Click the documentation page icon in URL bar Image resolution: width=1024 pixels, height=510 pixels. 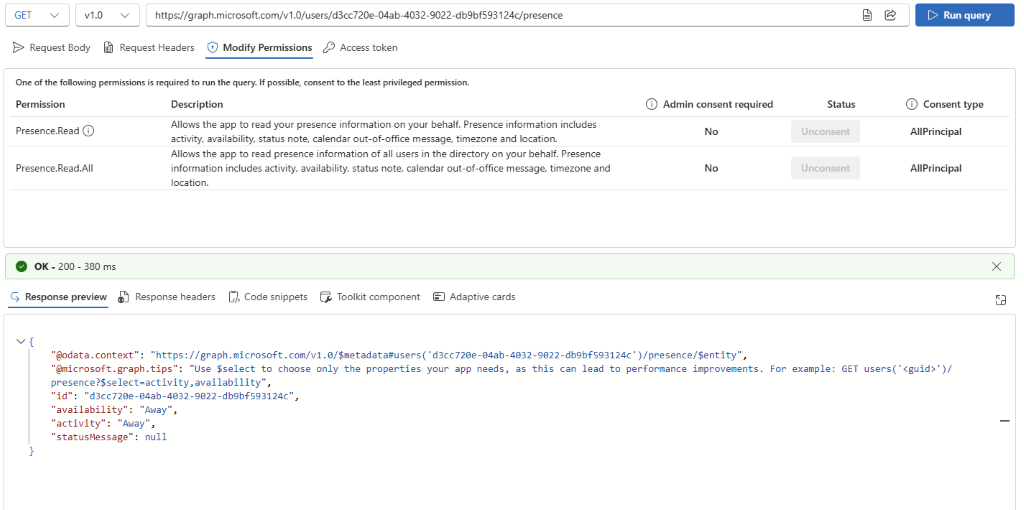(x=867, y=16)
